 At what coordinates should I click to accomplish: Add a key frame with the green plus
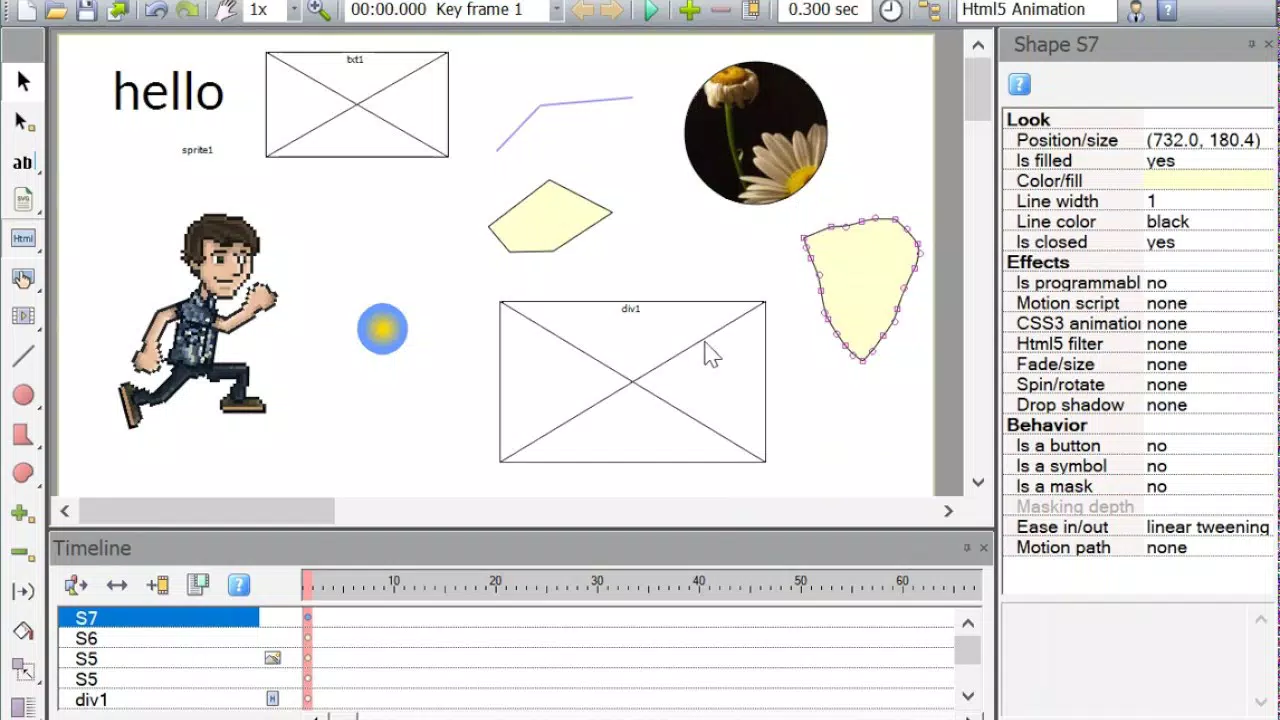689,10
